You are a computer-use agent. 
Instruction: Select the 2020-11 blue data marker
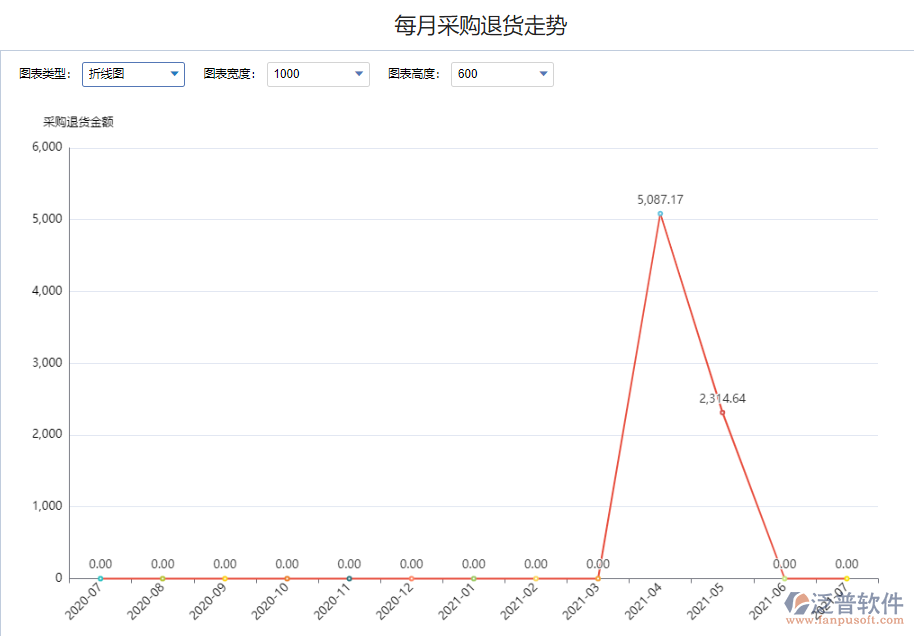349,577
